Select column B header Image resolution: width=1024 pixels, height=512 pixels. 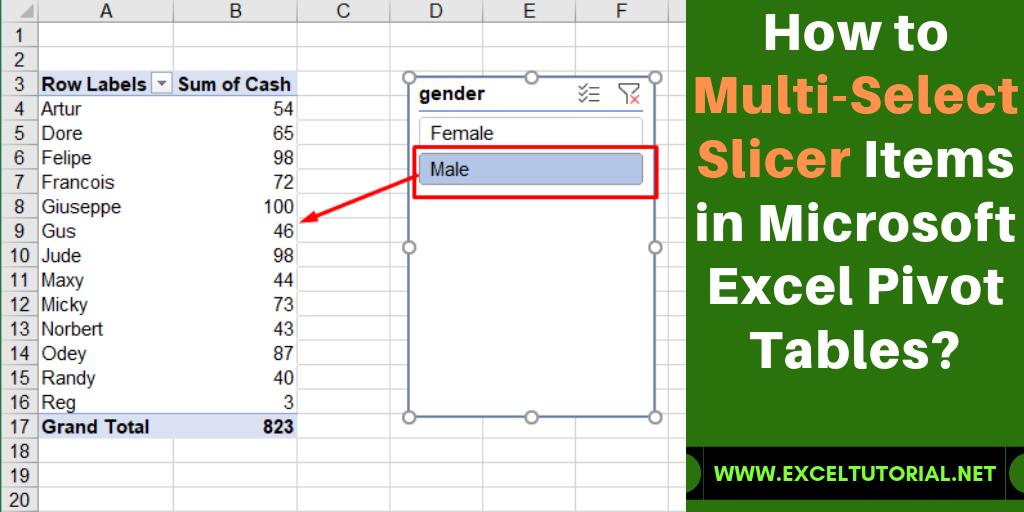point(235,10)
